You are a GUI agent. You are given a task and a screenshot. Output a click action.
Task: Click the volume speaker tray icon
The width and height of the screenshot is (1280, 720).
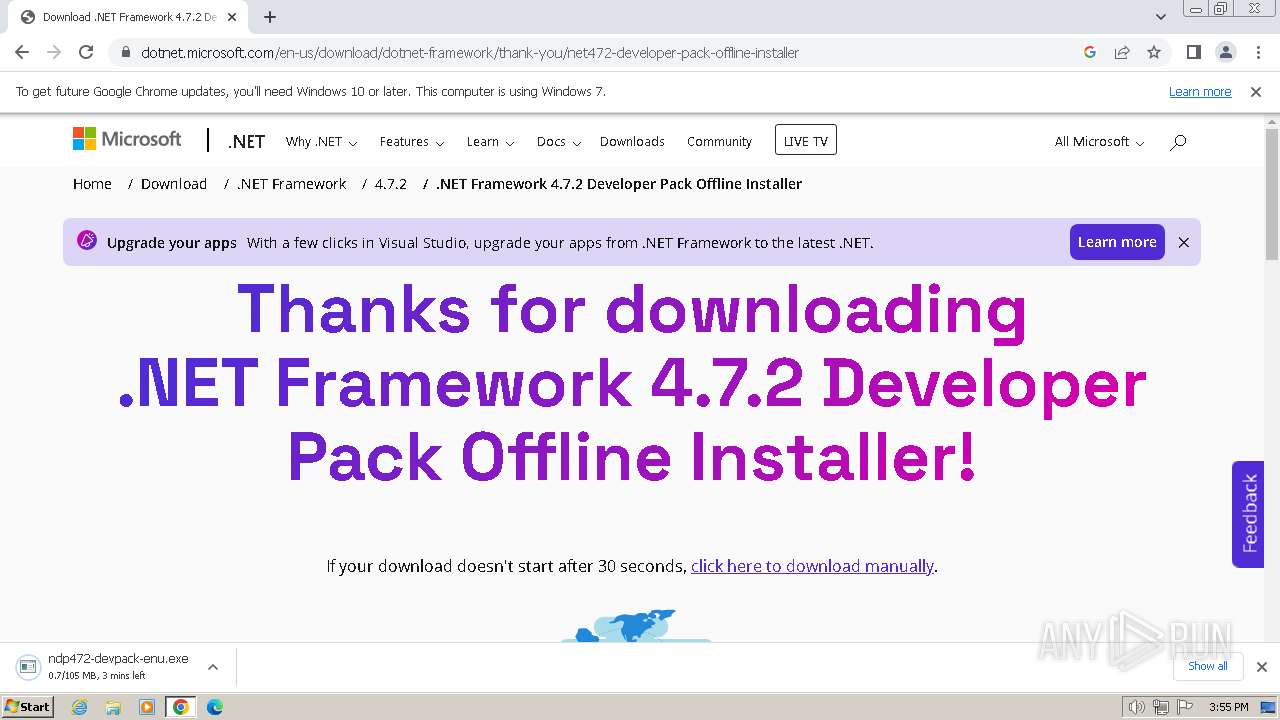1136,707
